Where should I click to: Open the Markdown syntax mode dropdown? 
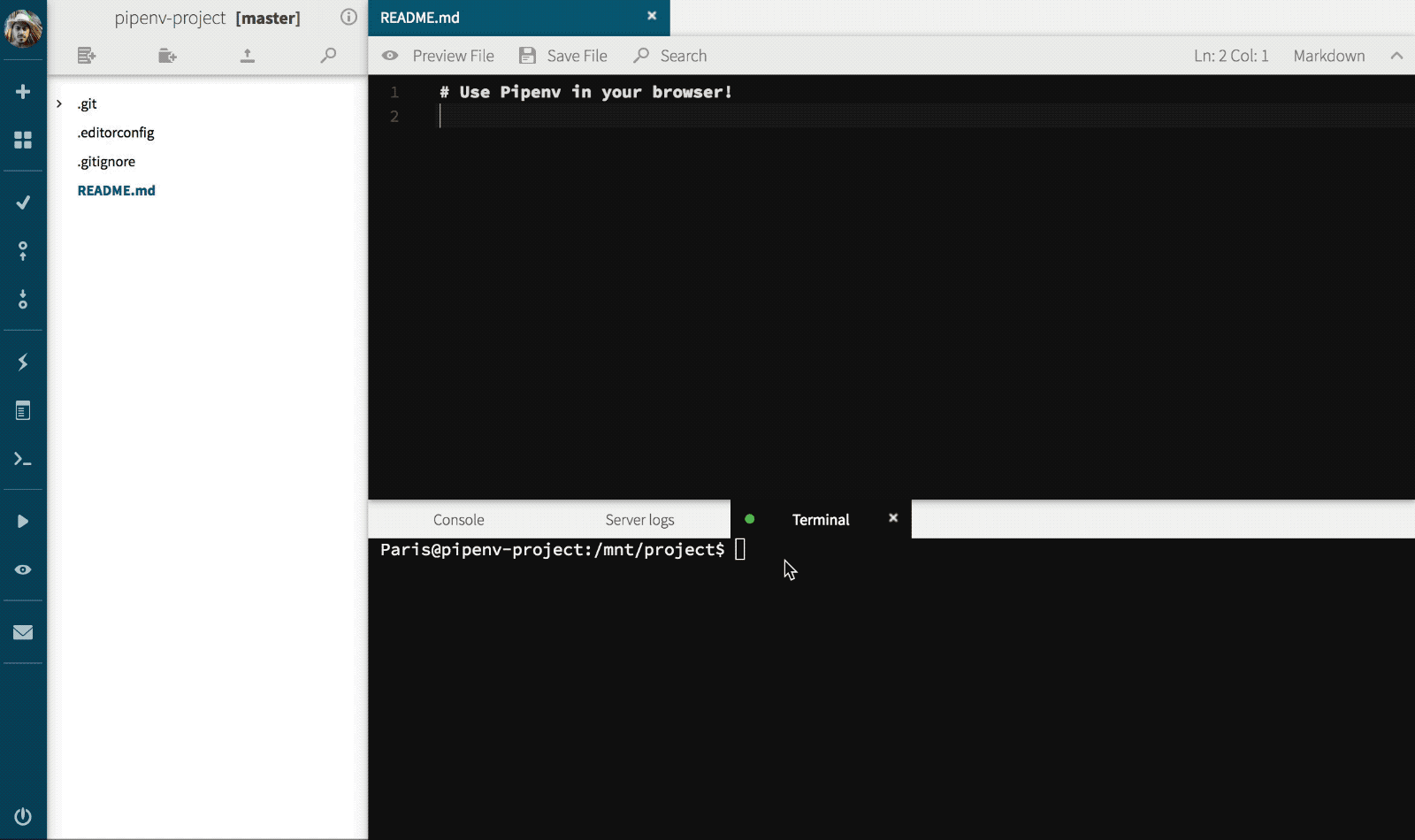pos(1328,55)
